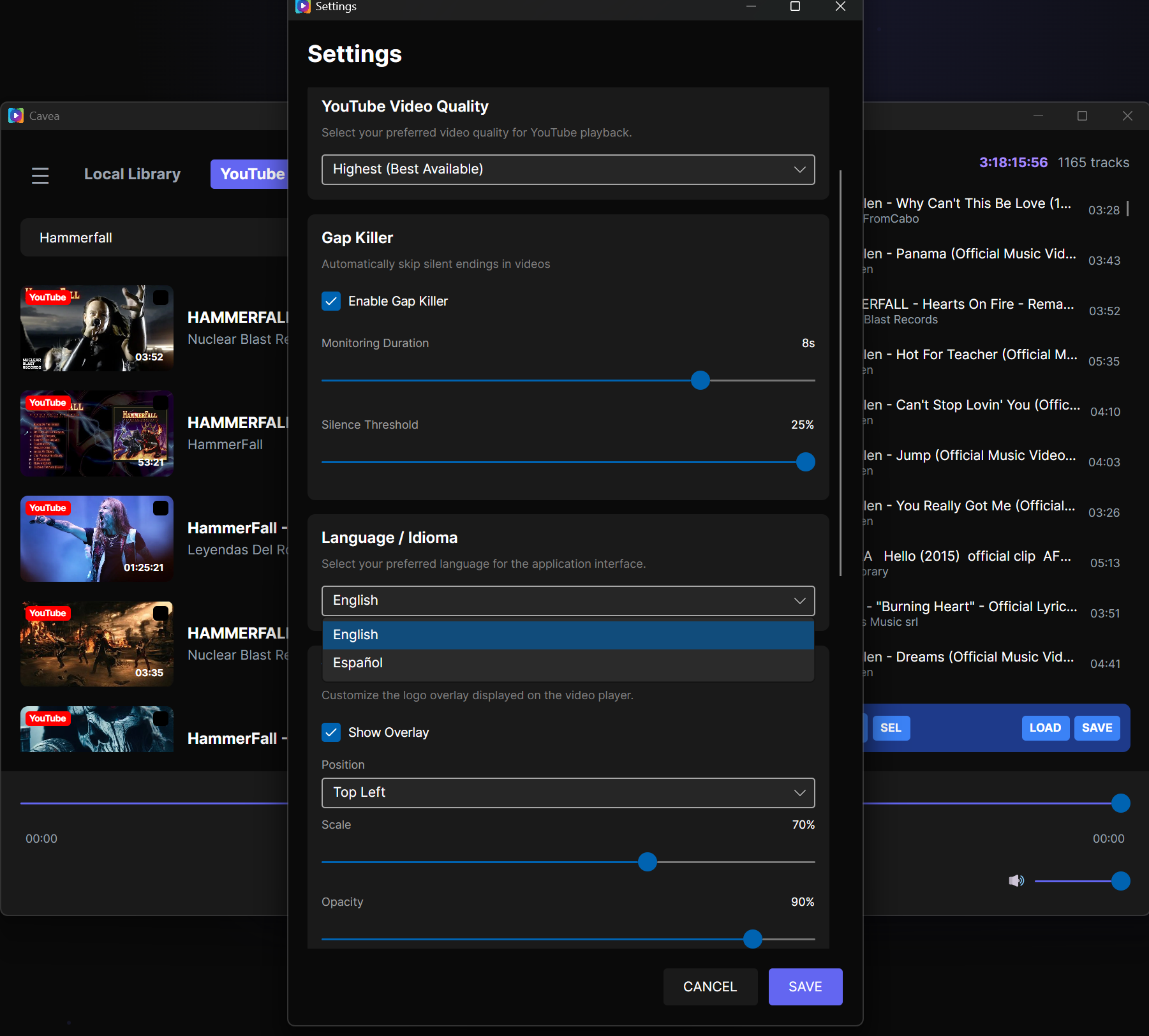Click the Hammerfall search field

click(x=153, y=237)
